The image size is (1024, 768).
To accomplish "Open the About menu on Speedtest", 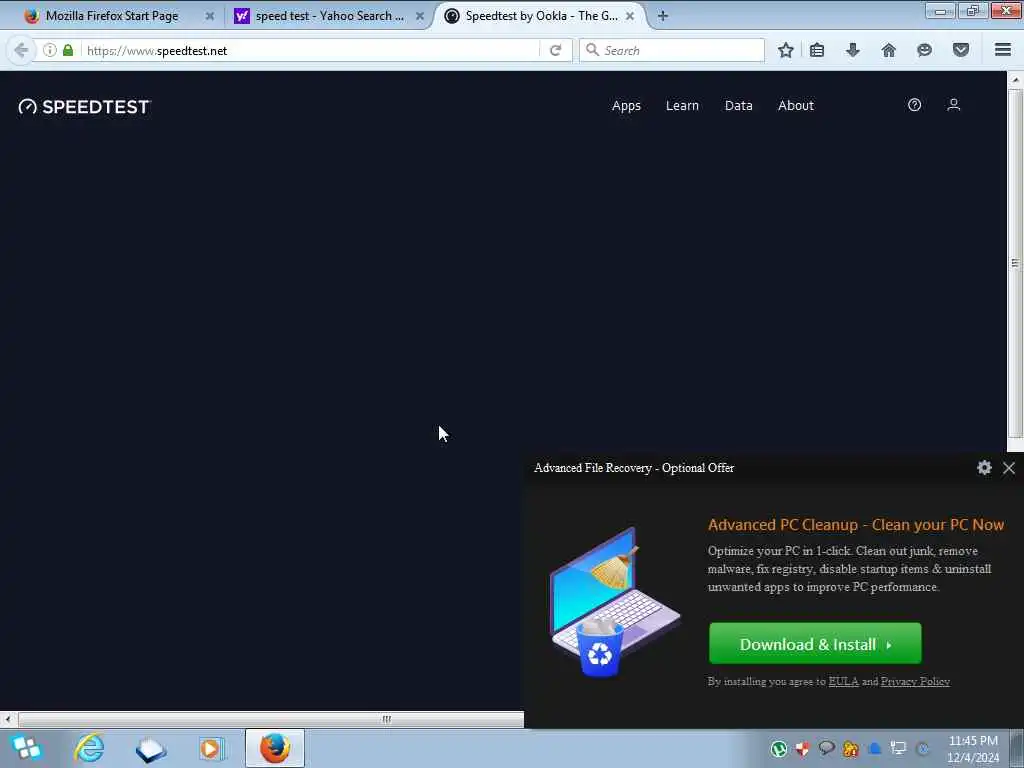I will 795,106.
